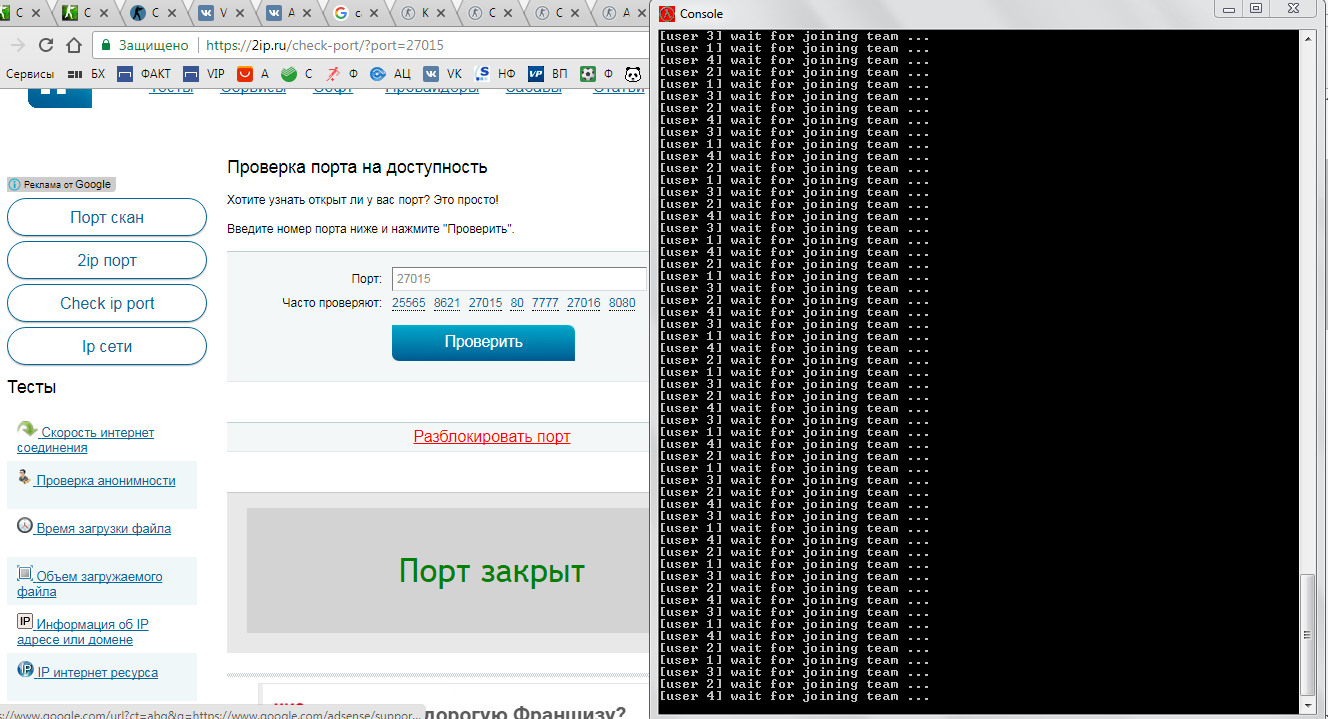Open Скорость интернет соединения test link
The width and height of the screenshot is (1328, 719).
(86, 440)
